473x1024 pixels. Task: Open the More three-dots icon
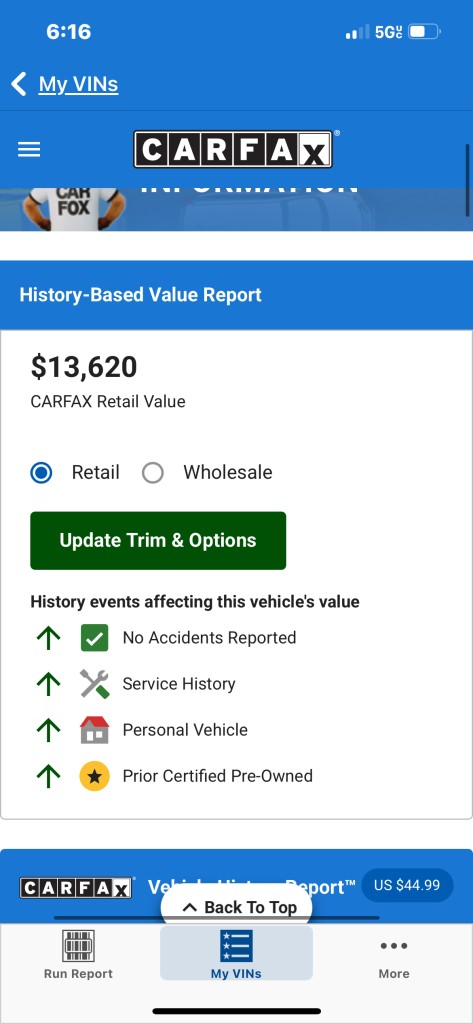[394, 945]
